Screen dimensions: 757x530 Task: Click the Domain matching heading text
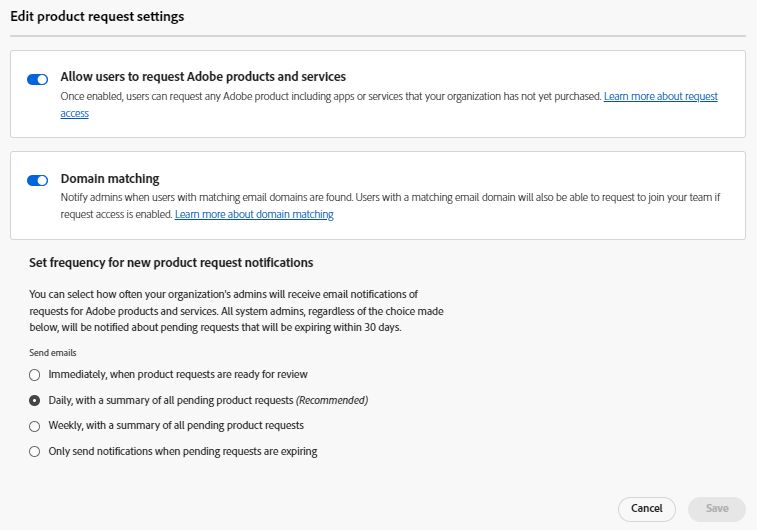[110, 179]
